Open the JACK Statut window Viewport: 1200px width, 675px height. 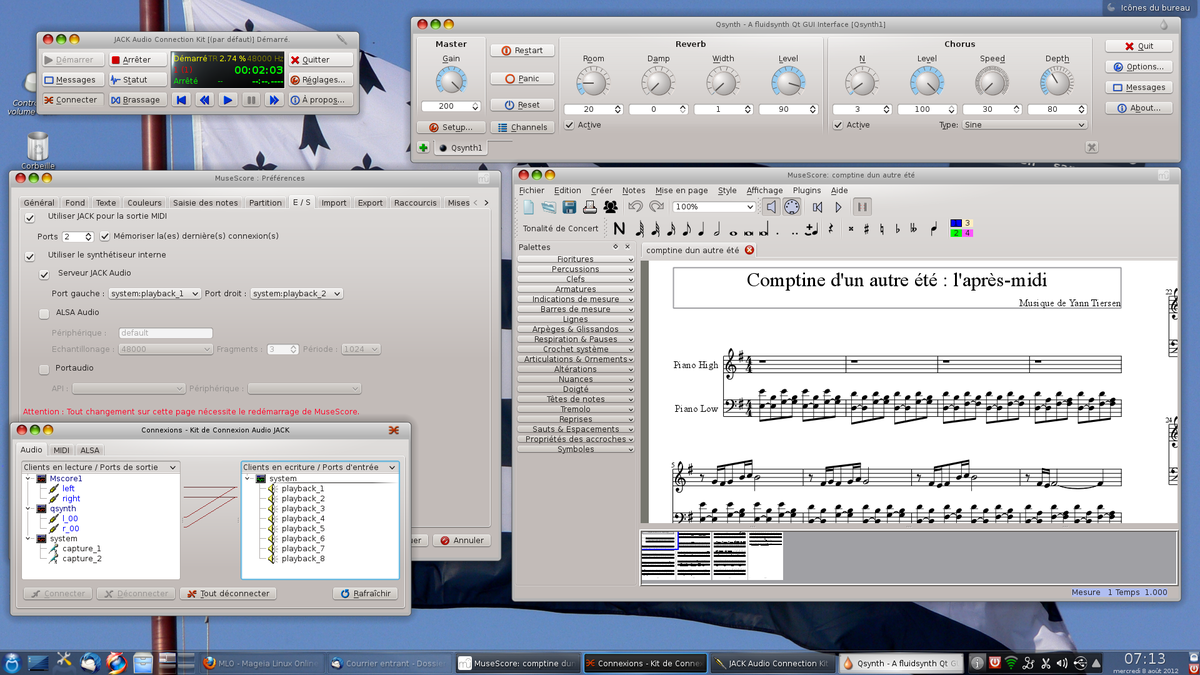tap(138, 80)
